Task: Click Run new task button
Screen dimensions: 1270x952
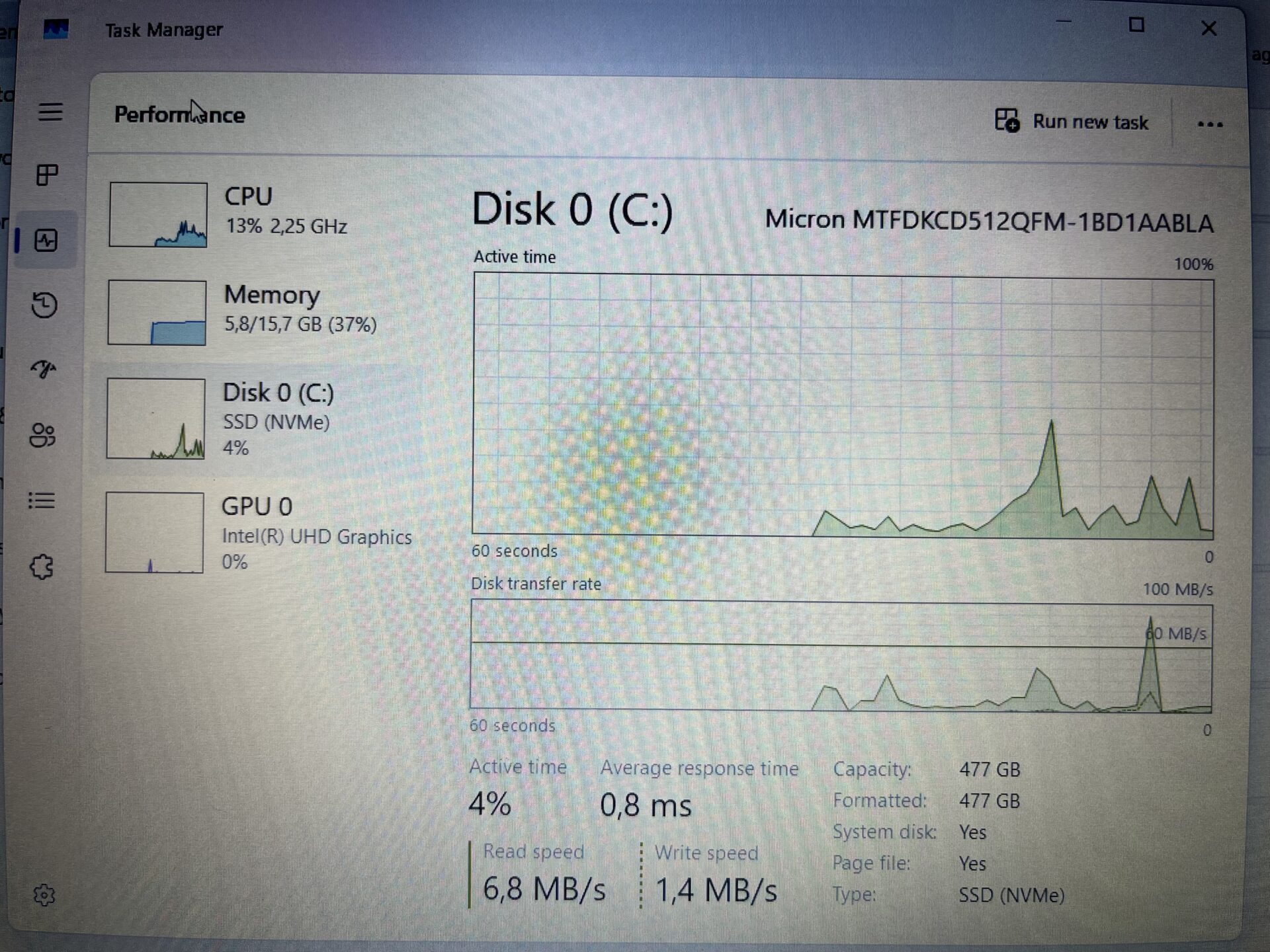Action: (x=1072, y=122)
